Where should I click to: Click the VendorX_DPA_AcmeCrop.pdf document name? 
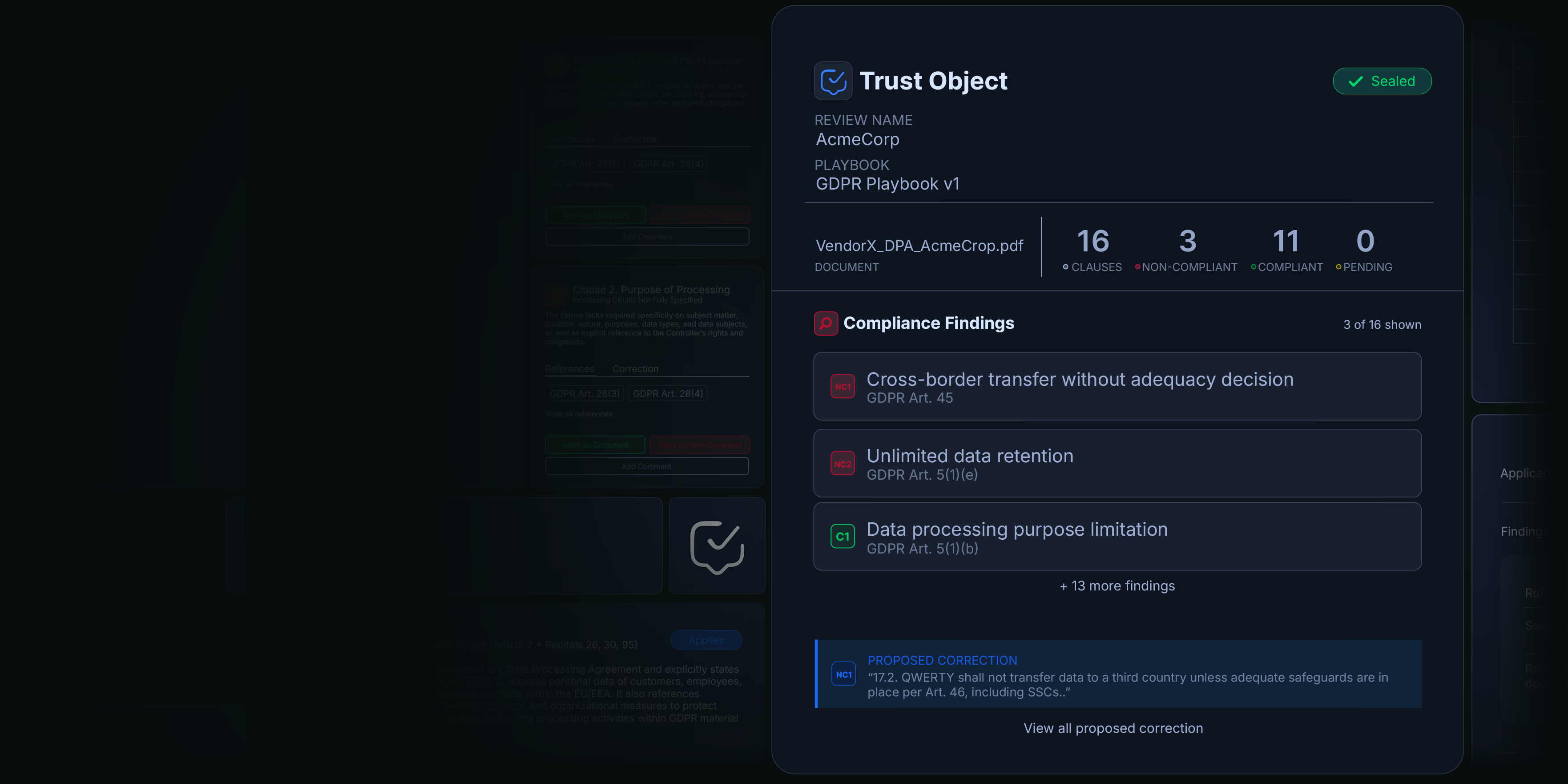(919, 246)
